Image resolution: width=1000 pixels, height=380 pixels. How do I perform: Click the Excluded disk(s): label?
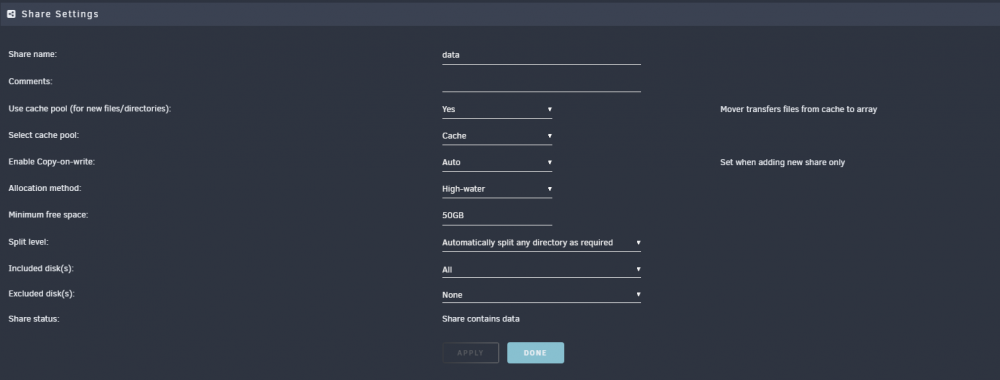coord(41,294)
